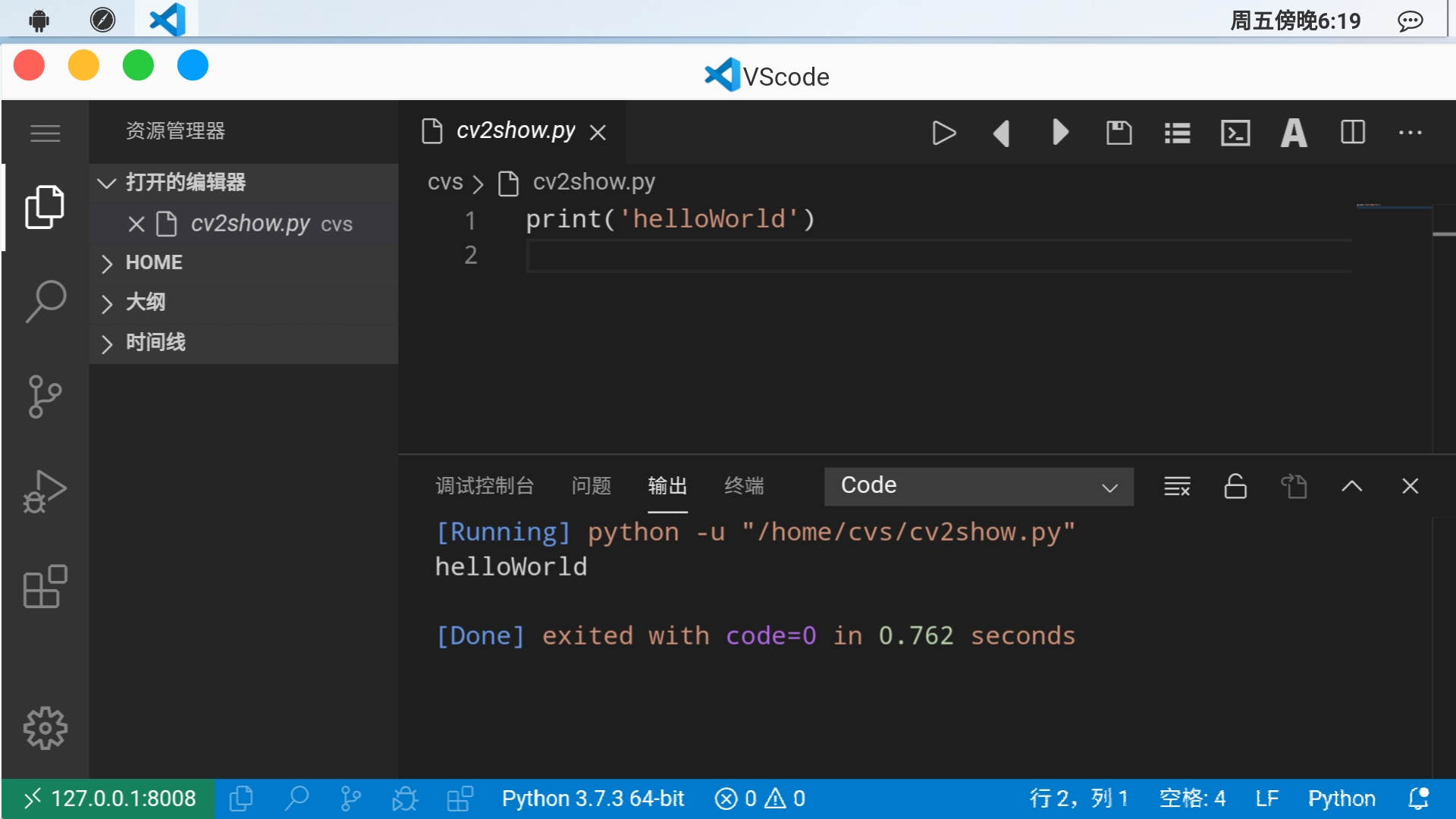Toggle the Explorer sidebar with hamburger icon

click(45, 133)
